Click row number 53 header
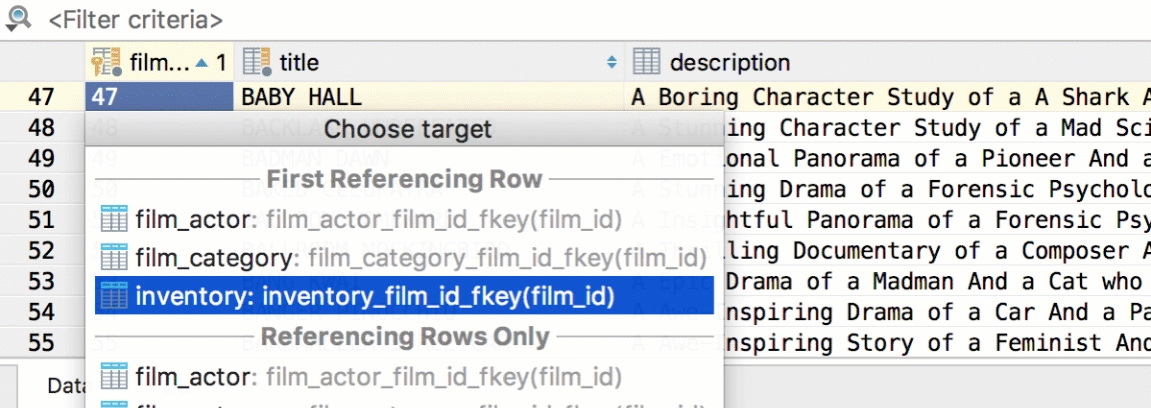The image size is (1151, 408). (x=42, y=282)
